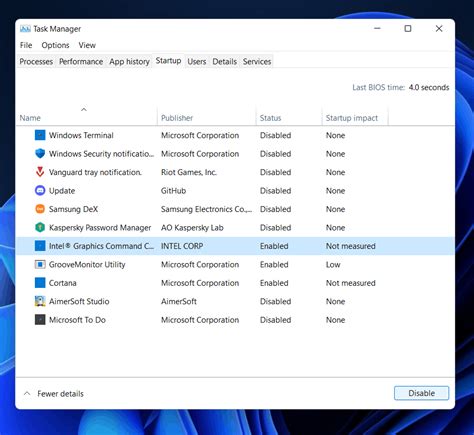This screenshot has height=435, width=474.
Task: Click the Disable button
Action: (421, 393)
